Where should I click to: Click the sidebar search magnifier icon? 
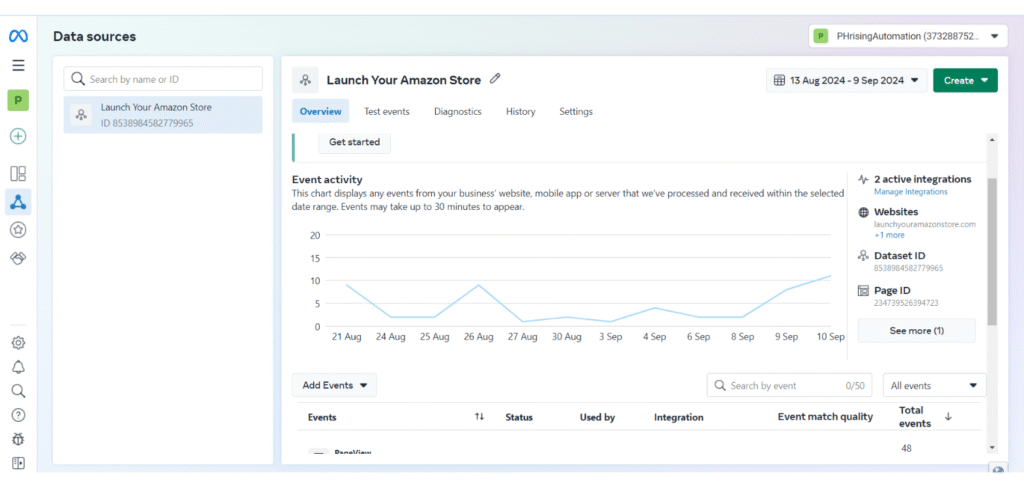coord(18,391)
